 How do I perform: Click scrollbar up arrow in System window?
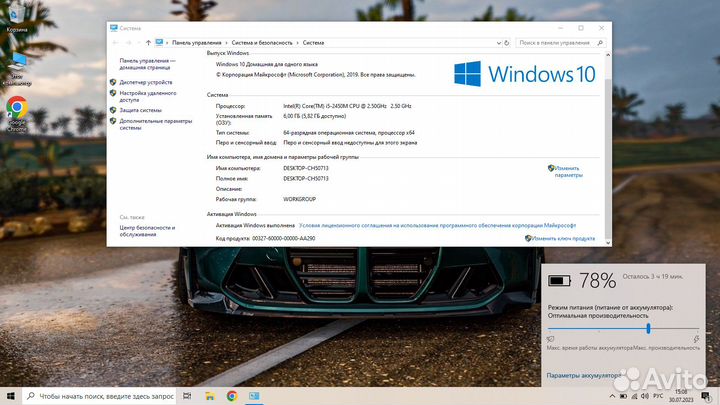point(608,55)
